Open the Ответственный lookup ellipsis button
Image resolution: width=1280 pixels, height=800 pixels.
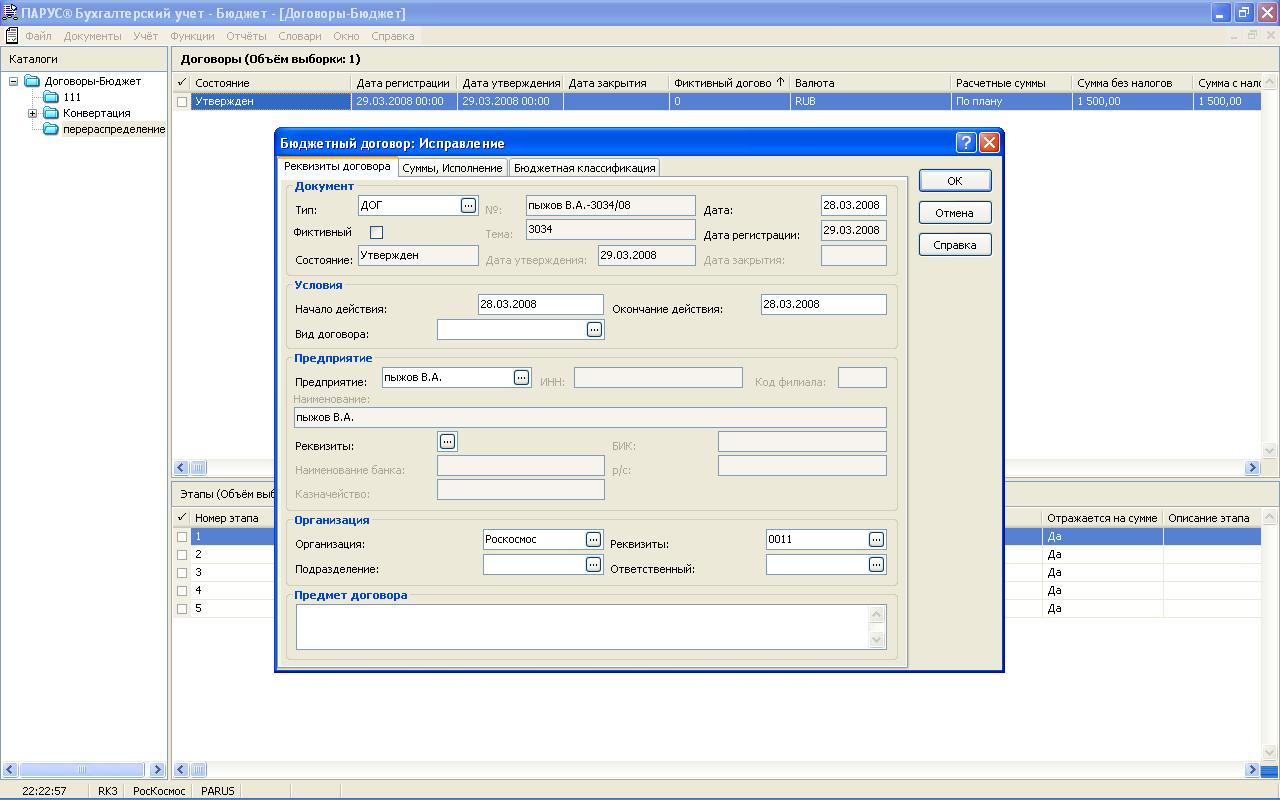[x=876, y=564]
